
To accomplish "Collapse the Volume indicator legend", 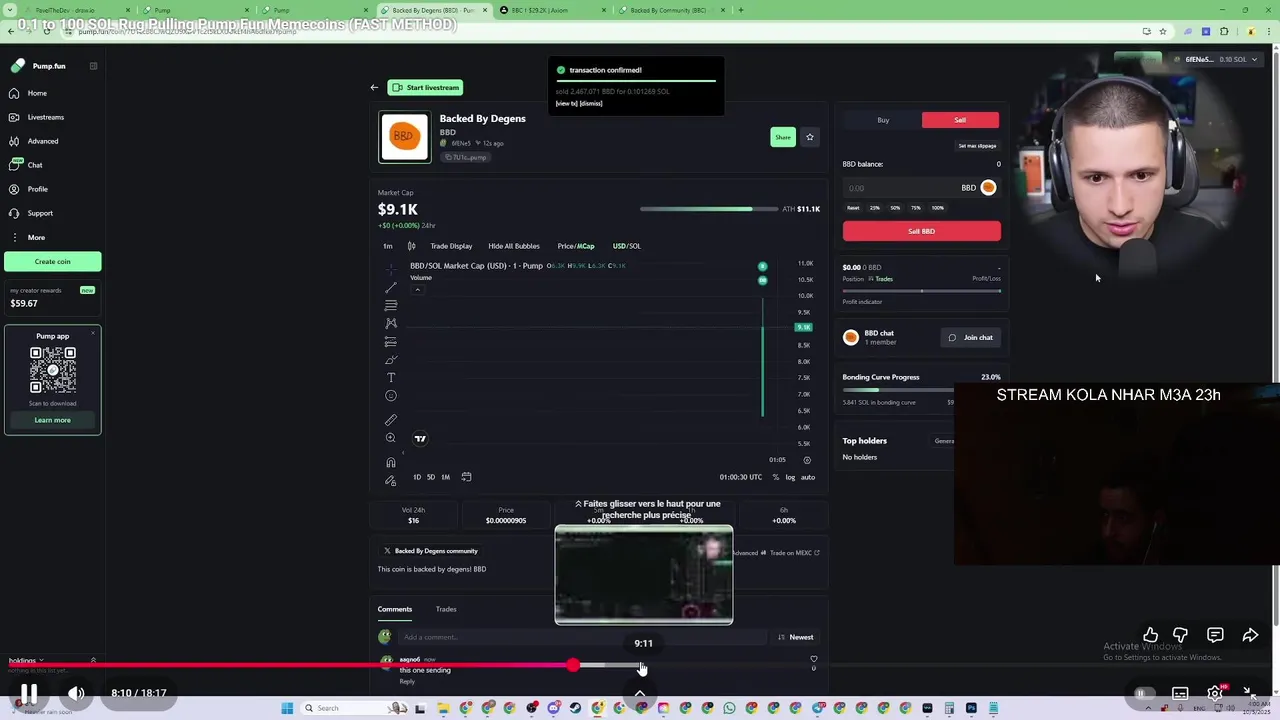I will click(x=417, y=290).
